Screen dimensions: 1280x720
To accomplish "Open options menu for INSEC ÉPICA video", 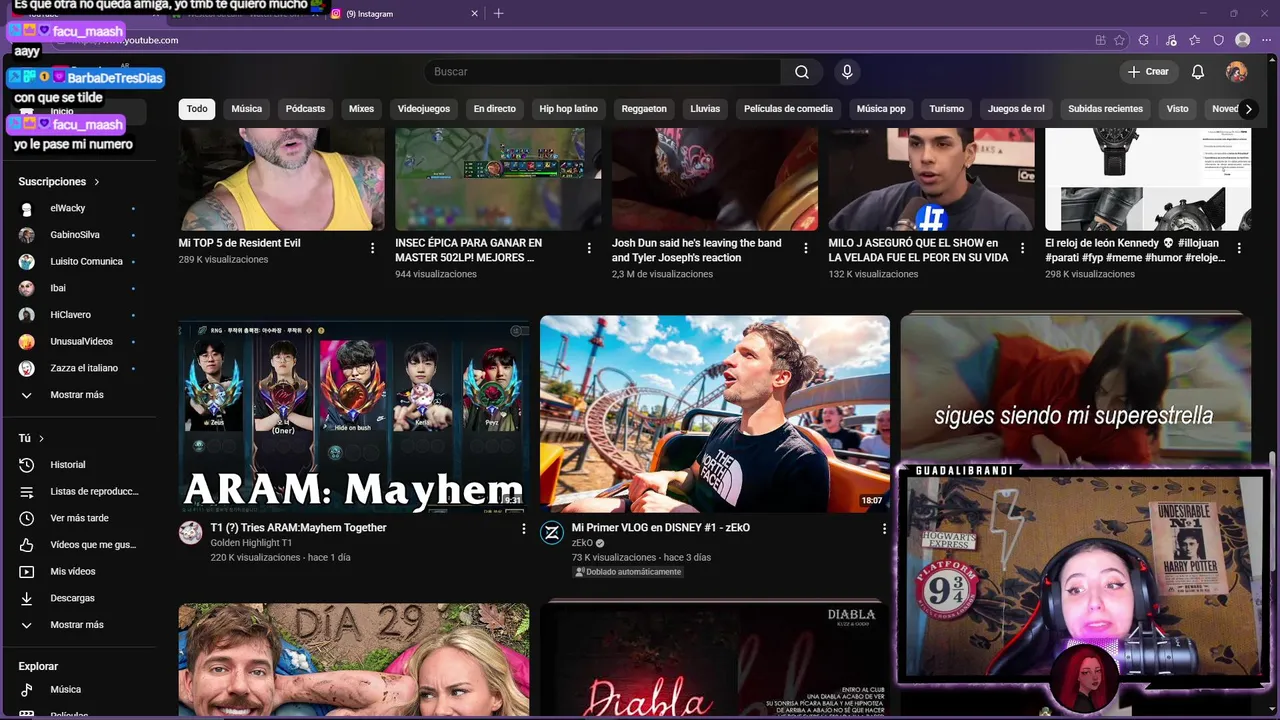I will pos(589,248).
